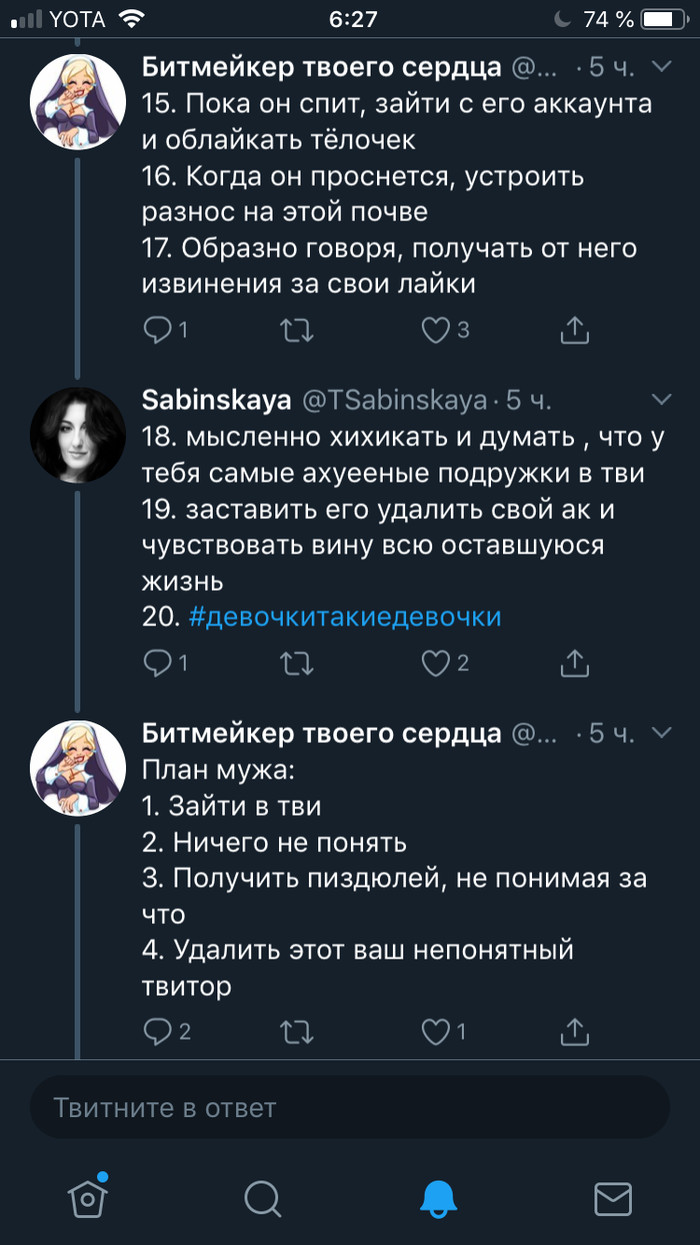Open options chevron on the first tweet
Viewport: 700px width, 1245px height.
click(x=661, y=67)
